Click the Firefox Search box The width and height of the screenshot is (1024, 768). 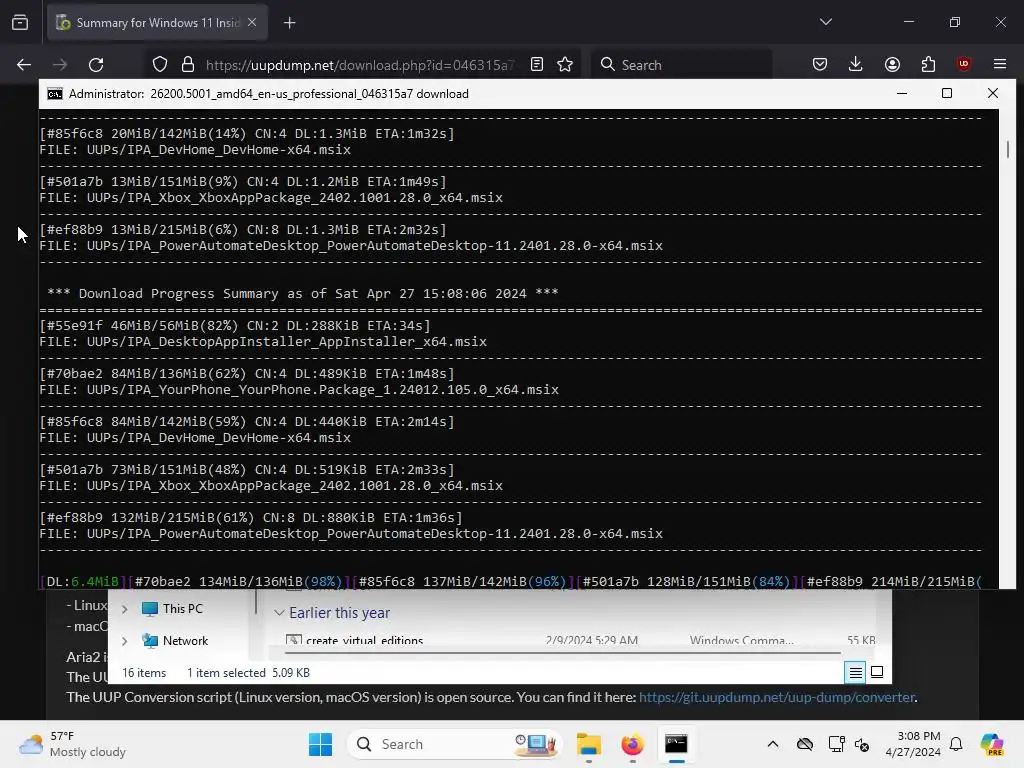681,65
